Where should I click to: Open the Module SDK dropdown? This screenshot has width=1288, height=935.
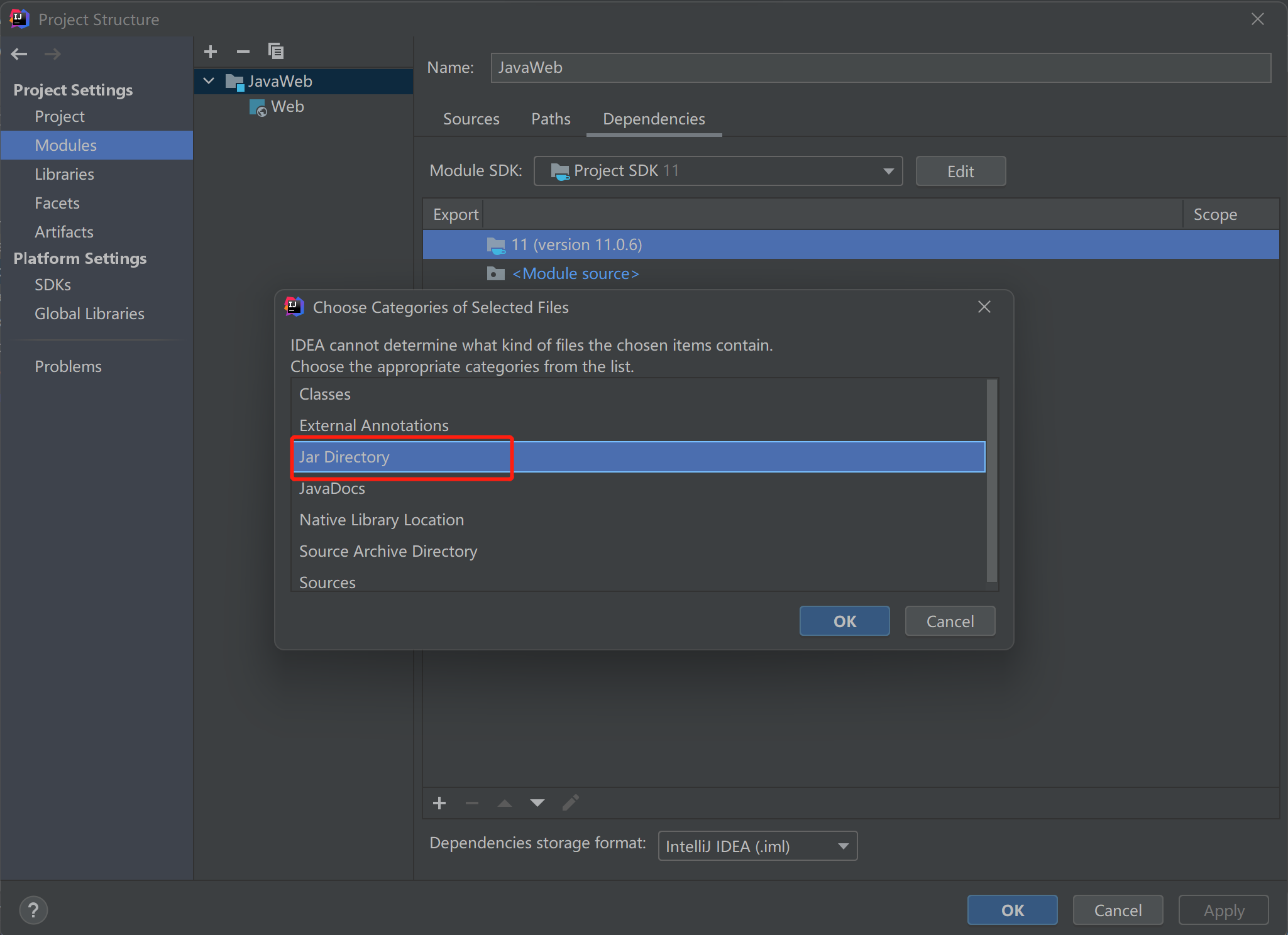pos(718,171)
